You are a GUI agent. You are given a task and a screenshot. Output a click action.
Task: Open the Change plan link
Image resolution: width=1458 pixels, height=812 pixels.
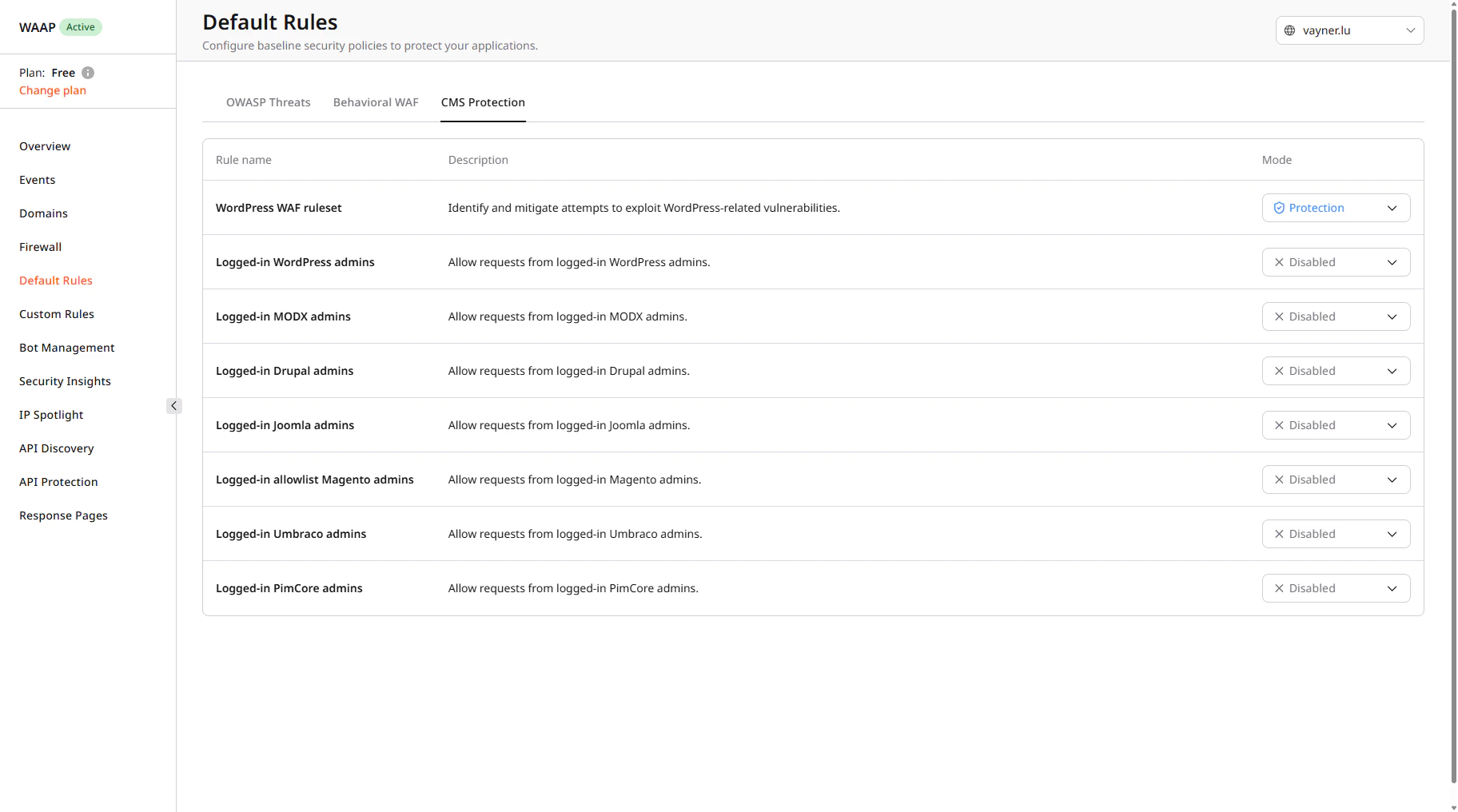(x=52, y=90)
